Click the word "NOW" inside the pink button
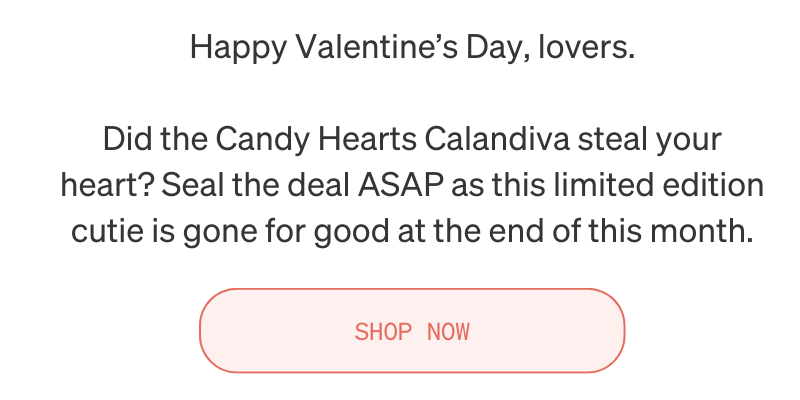The height and width of the screenshot is (400, 800). tap(448, 332)
